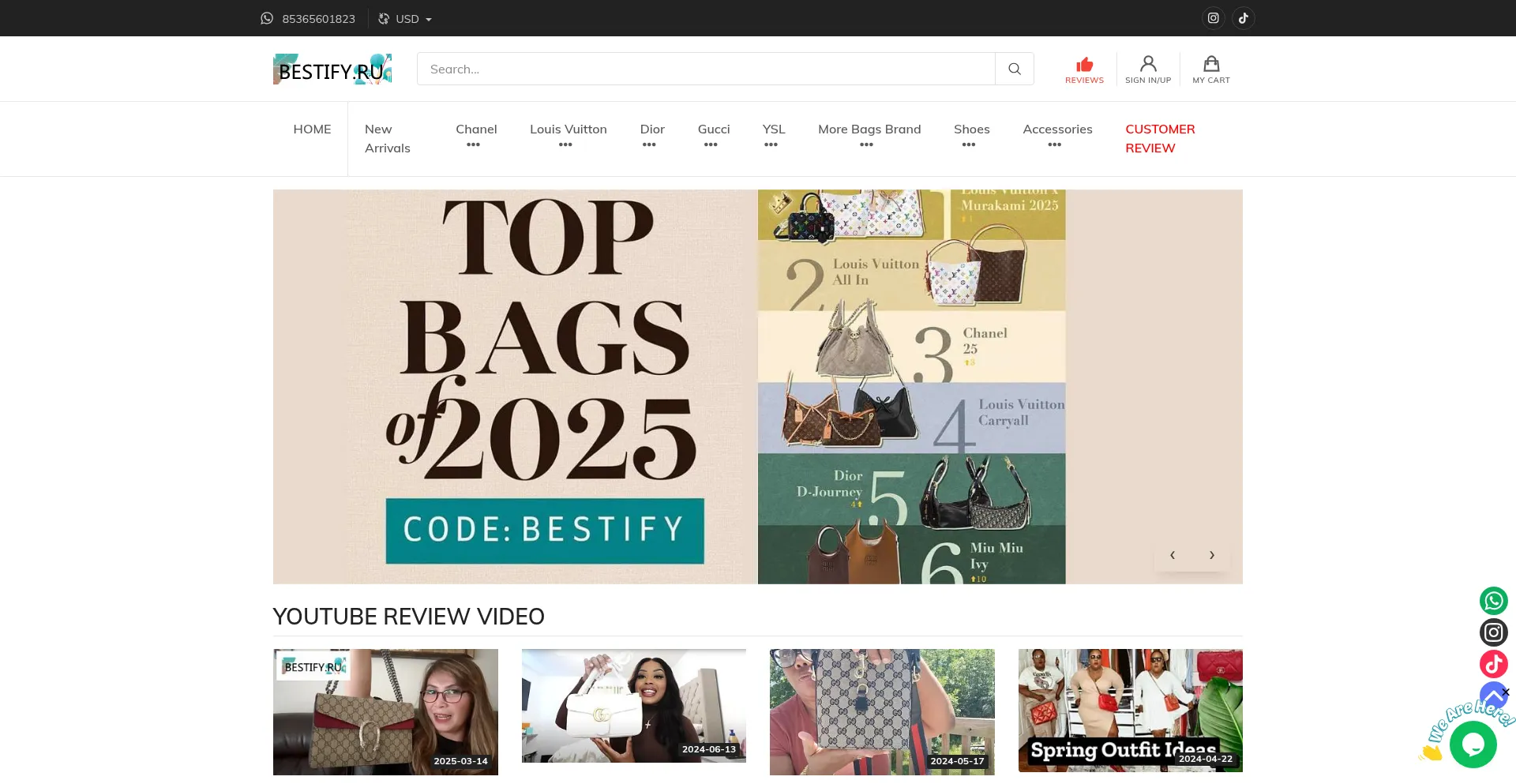This screenshot has width=1516, height=784.
Task: Expand More Bags Brand menu
Action: 869,135
